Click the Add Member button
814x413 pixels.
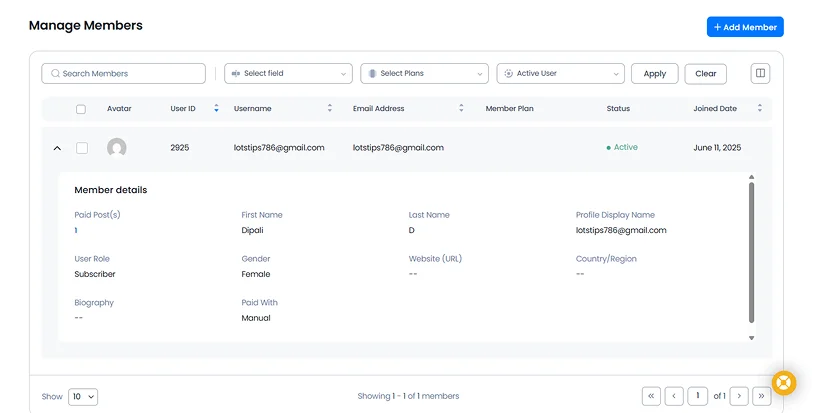(x=745, y=27)
